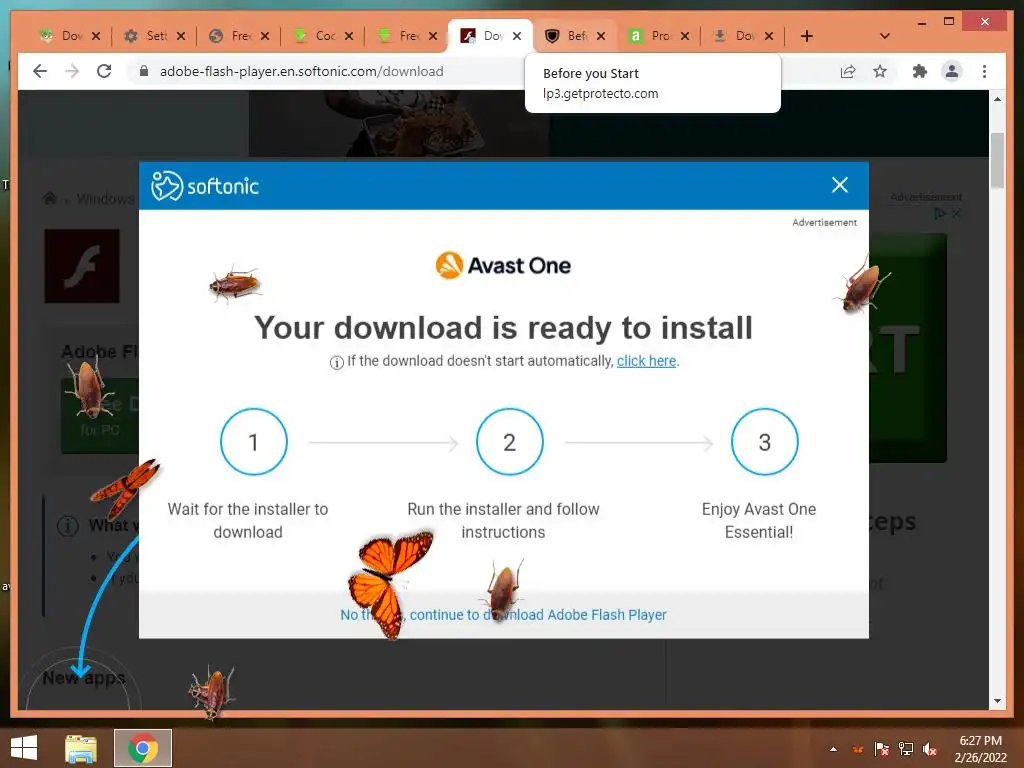Click the Chrome taskbar icon
Viewport: 1024px width, 768px height.
pos(143,748)
